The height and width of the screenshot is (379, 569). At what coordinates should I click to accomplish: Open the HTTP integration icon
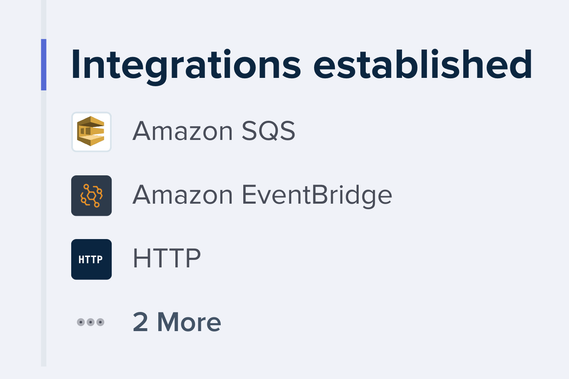pos(91,259)
